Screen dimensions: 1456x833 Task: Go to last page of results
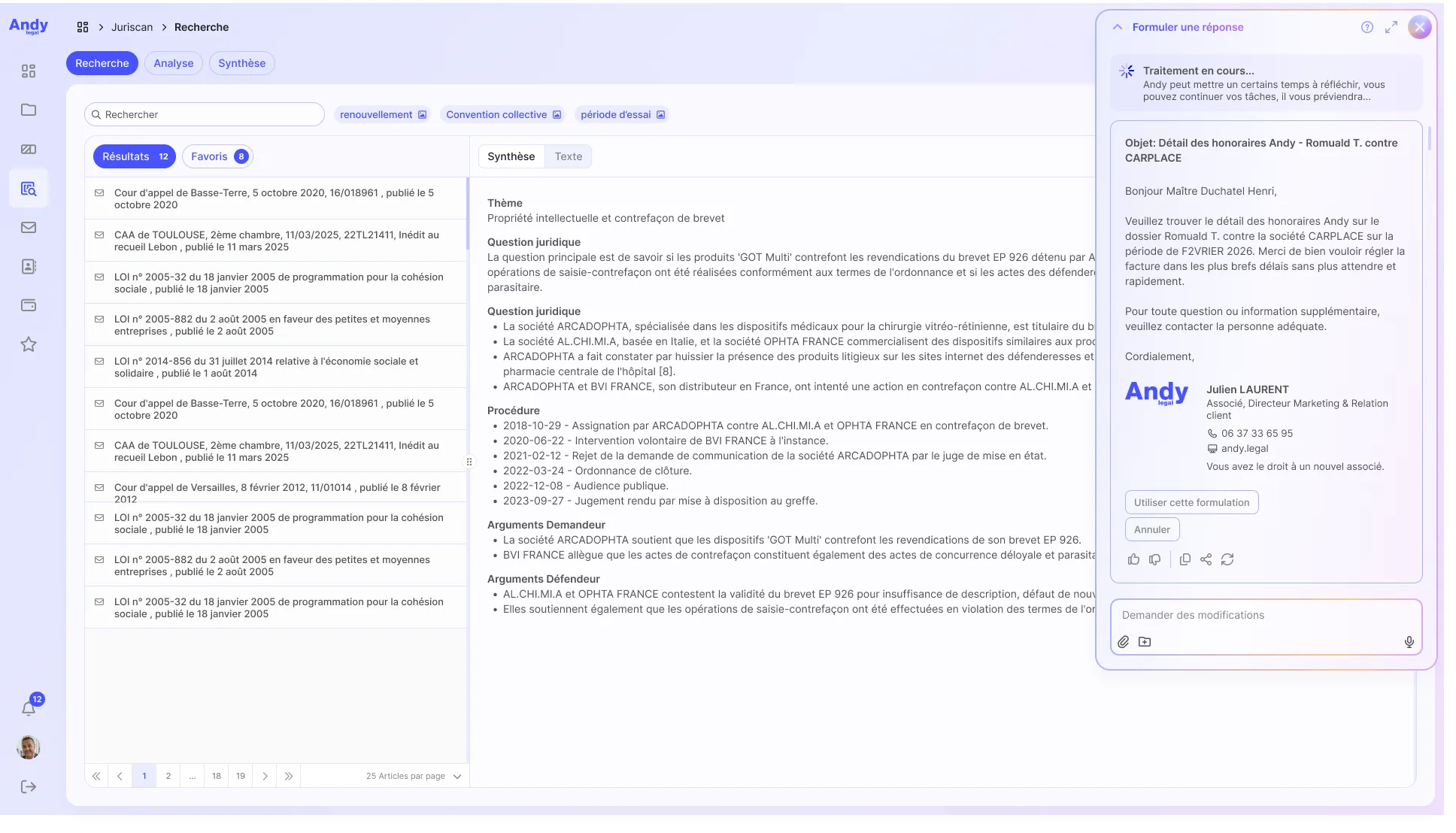(289, 776)
